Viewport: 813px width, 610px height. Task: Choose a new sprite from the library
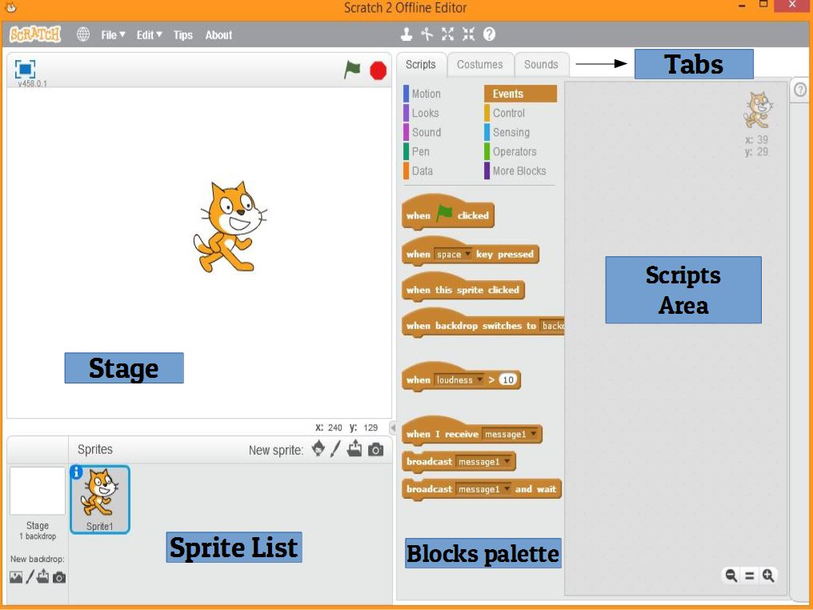[x=318, y=449]
